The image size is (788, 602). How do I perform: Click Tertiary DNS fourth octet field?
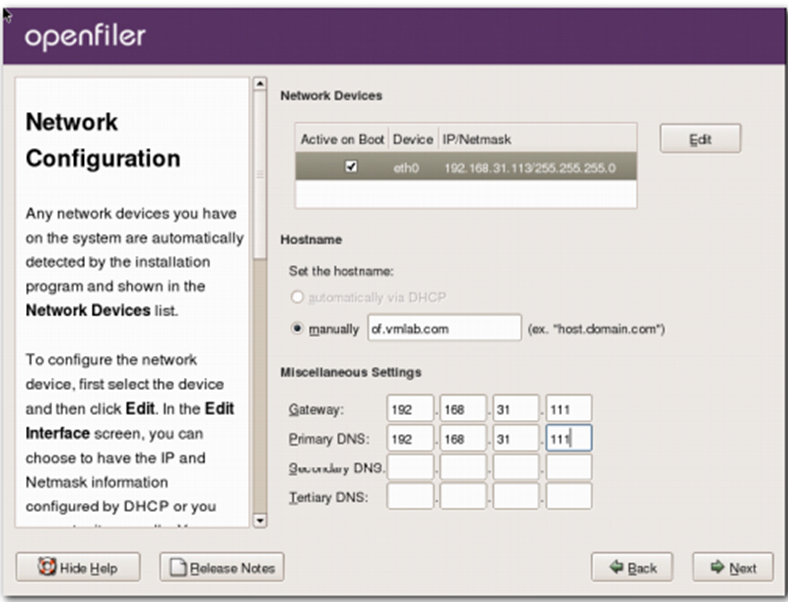tap(569, 496)
